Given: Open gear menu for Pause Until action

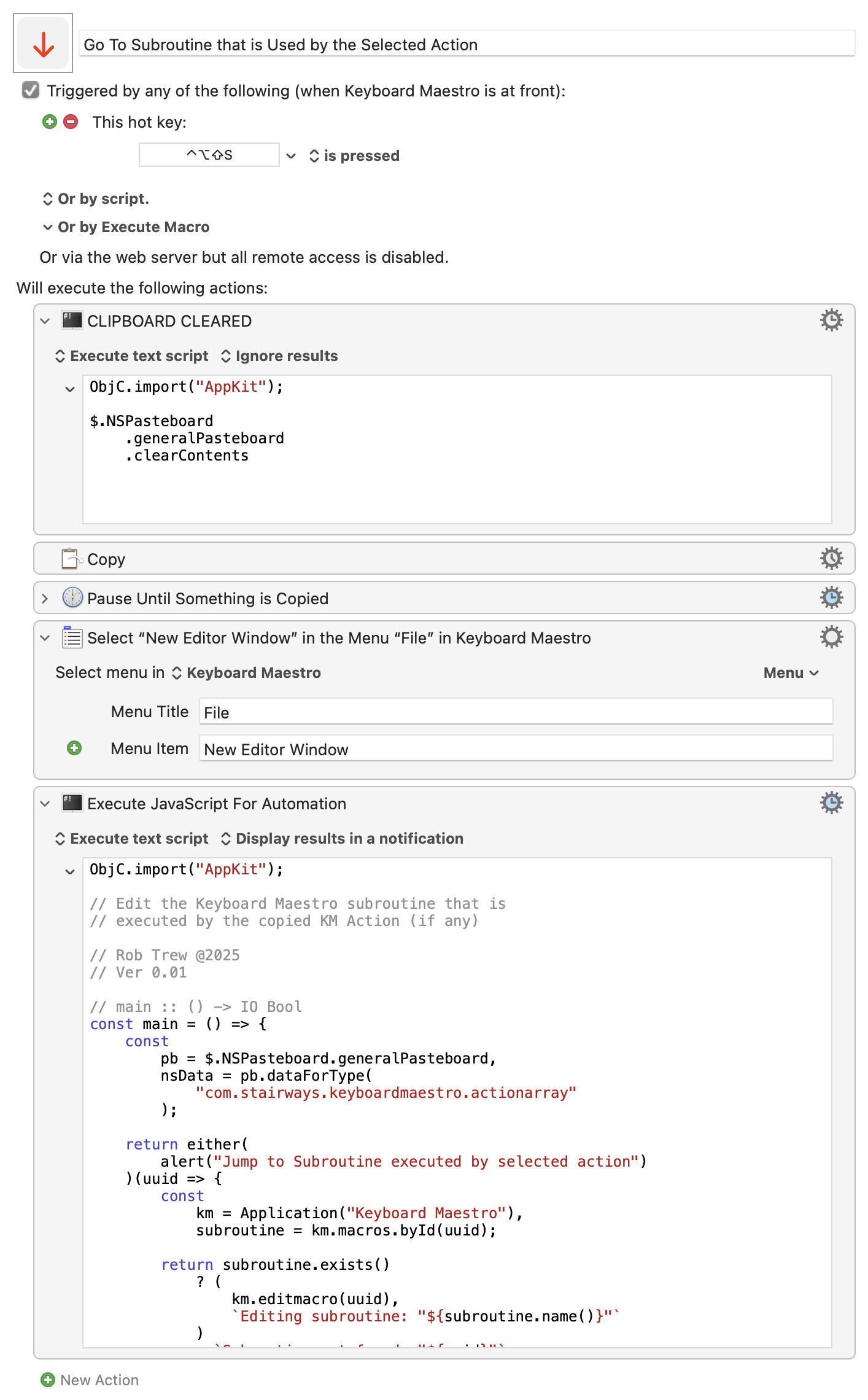Looking at the screenshot, I should pyautogui.click(x=831, y=598).
